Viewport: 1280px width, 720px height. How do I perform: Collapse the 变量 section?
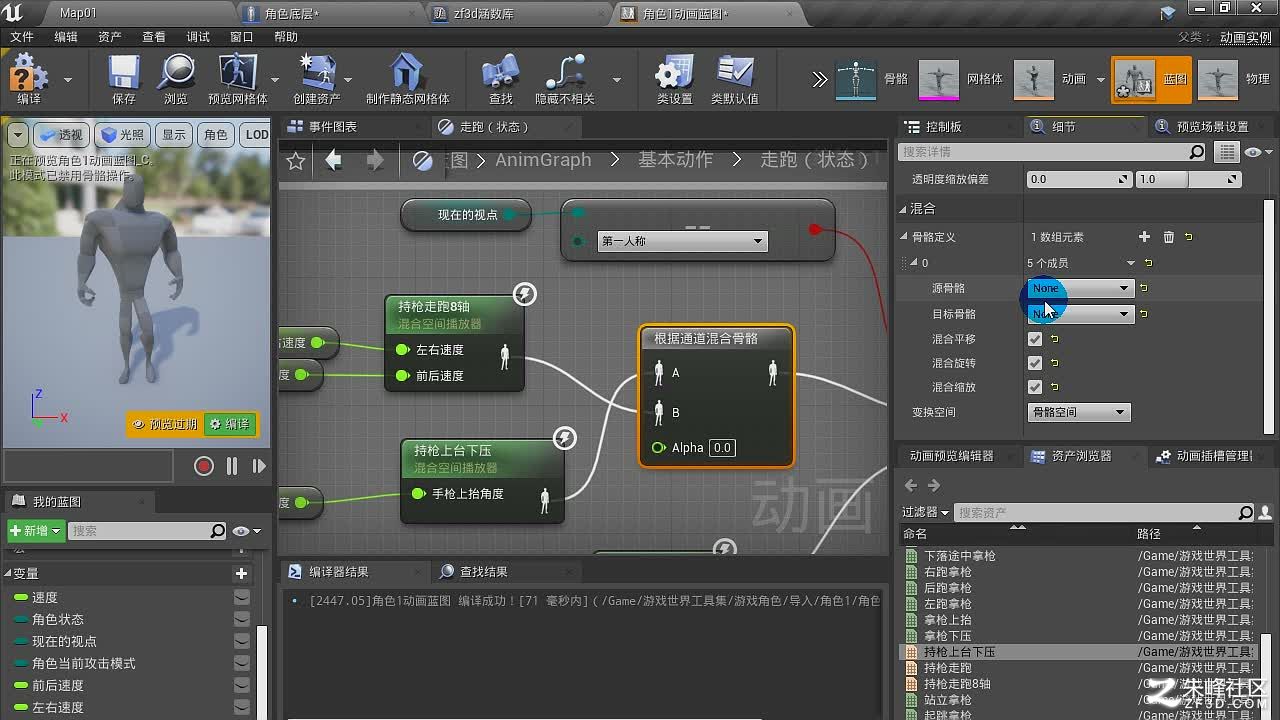(8, 573)
